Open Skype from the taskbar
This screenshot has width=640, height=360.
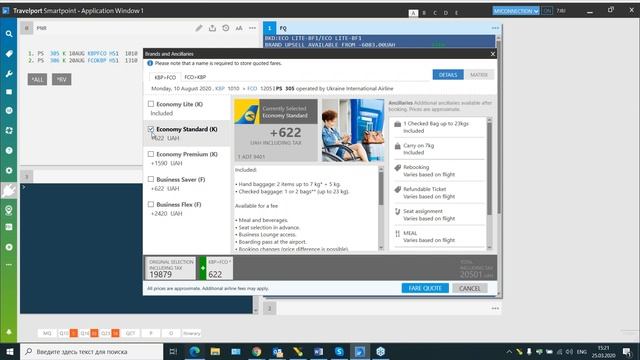[339, 351]
